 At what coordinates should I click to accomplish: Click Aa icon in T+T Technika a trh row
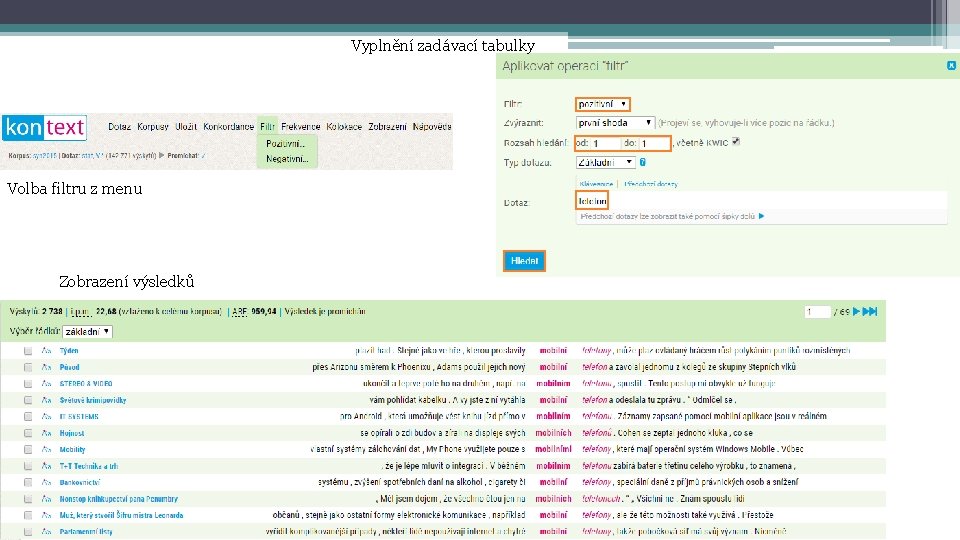47,466
